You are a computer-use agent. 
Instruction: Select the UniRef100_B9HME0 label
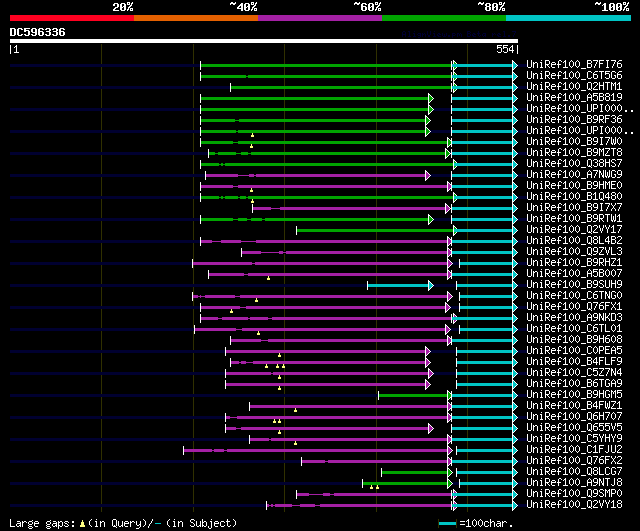coord(574,186)
